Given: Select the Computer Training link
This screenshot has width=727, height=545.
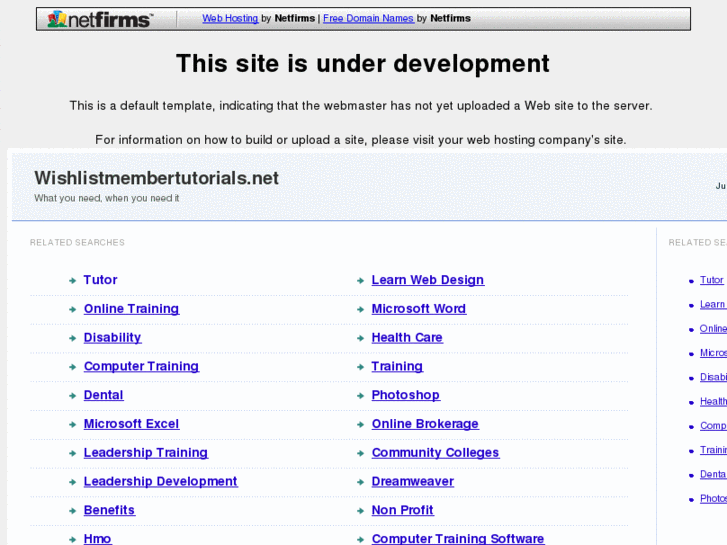Looking at the screenshot, I should tap(141, 367).
